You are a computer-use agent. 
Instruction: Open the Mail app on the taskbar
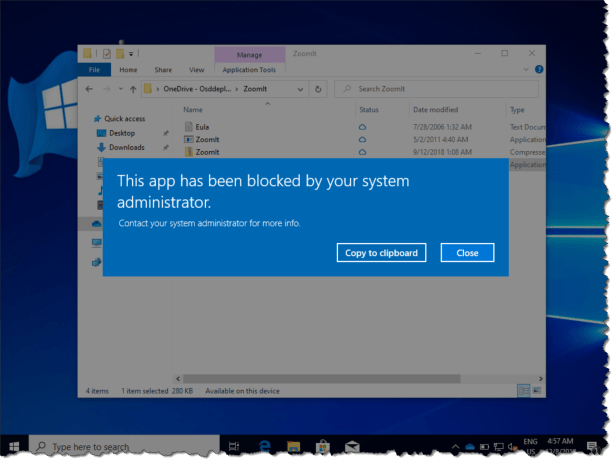coord(352,446)
